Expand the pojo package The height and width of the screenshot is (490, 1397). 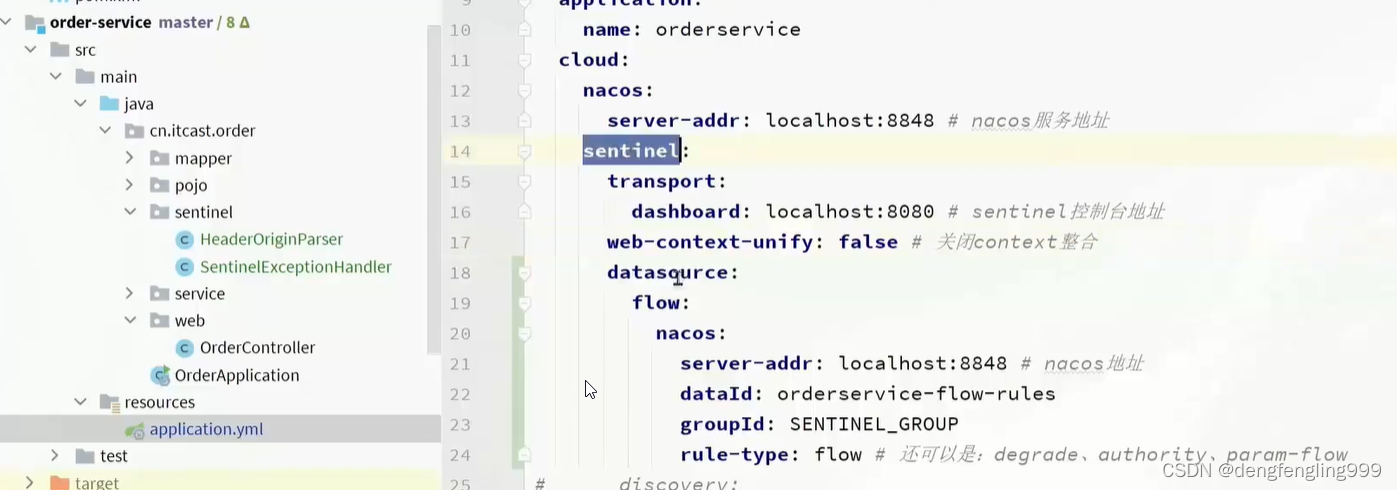[x=129, y=185]
